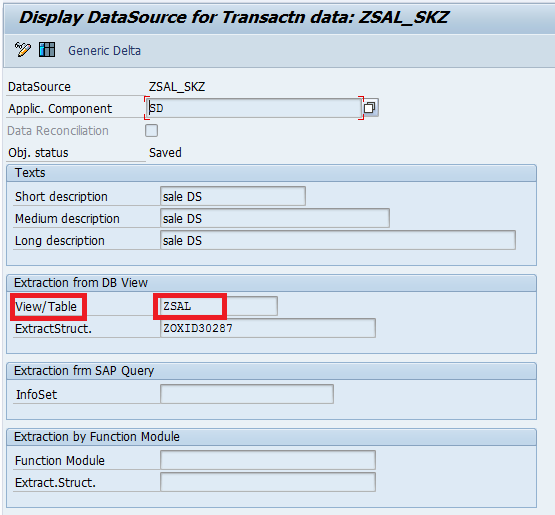555x515 pixels.
Task: Click the Display/Change pencil icon
Action: click(23, 49)
